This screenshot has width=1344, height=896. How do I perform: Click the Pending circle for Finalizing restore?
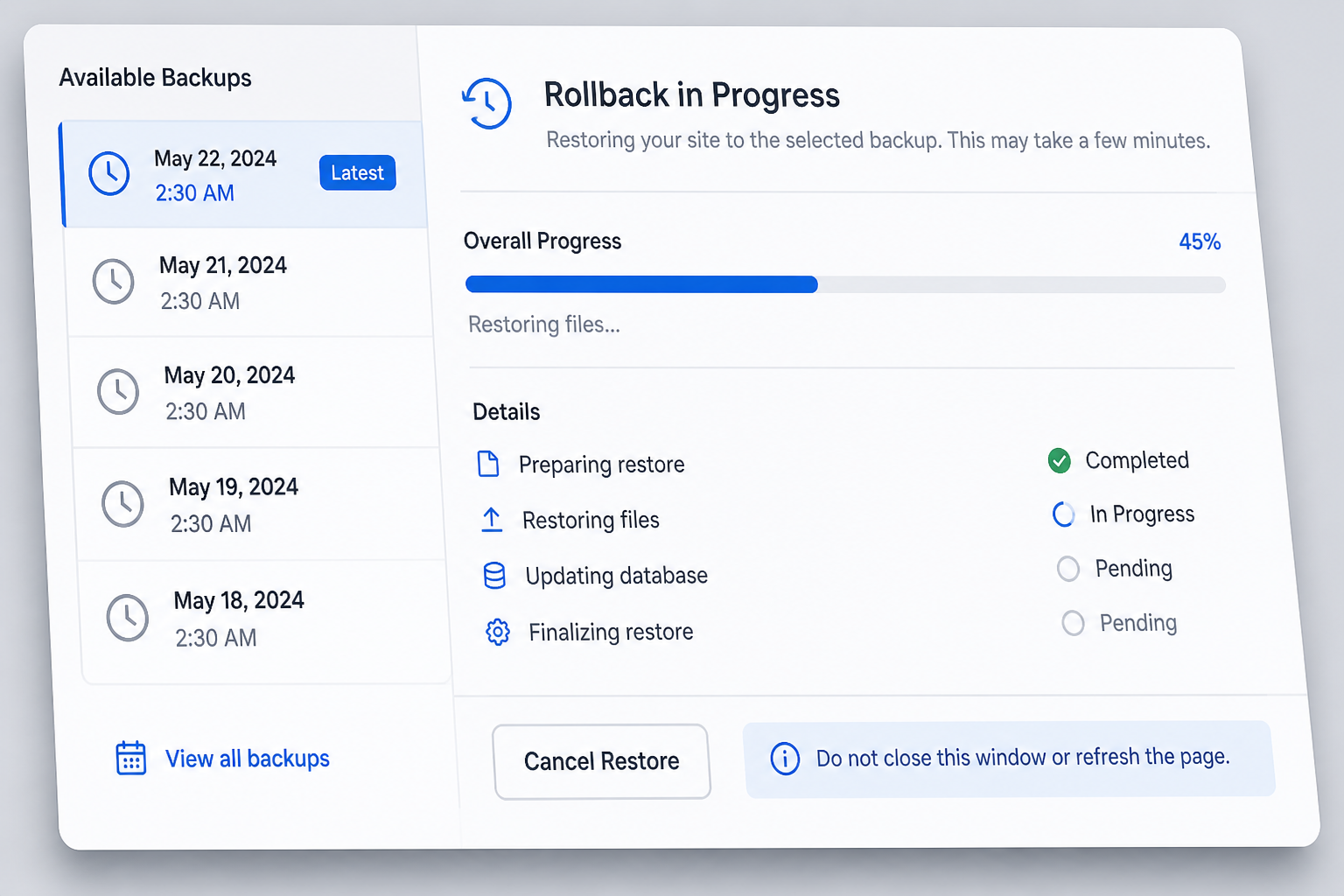pyautogui.click(x=1073, y=623)
